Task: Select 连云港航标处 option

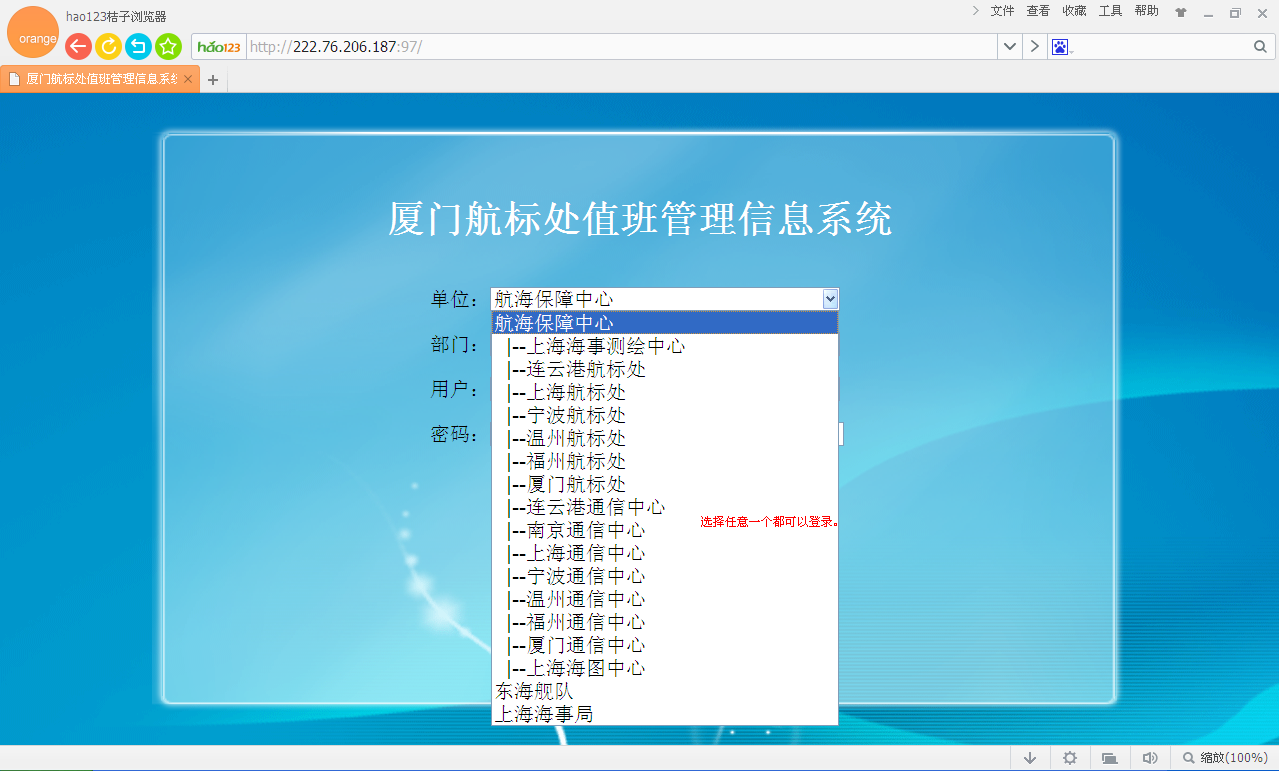Action: [664, 369]
